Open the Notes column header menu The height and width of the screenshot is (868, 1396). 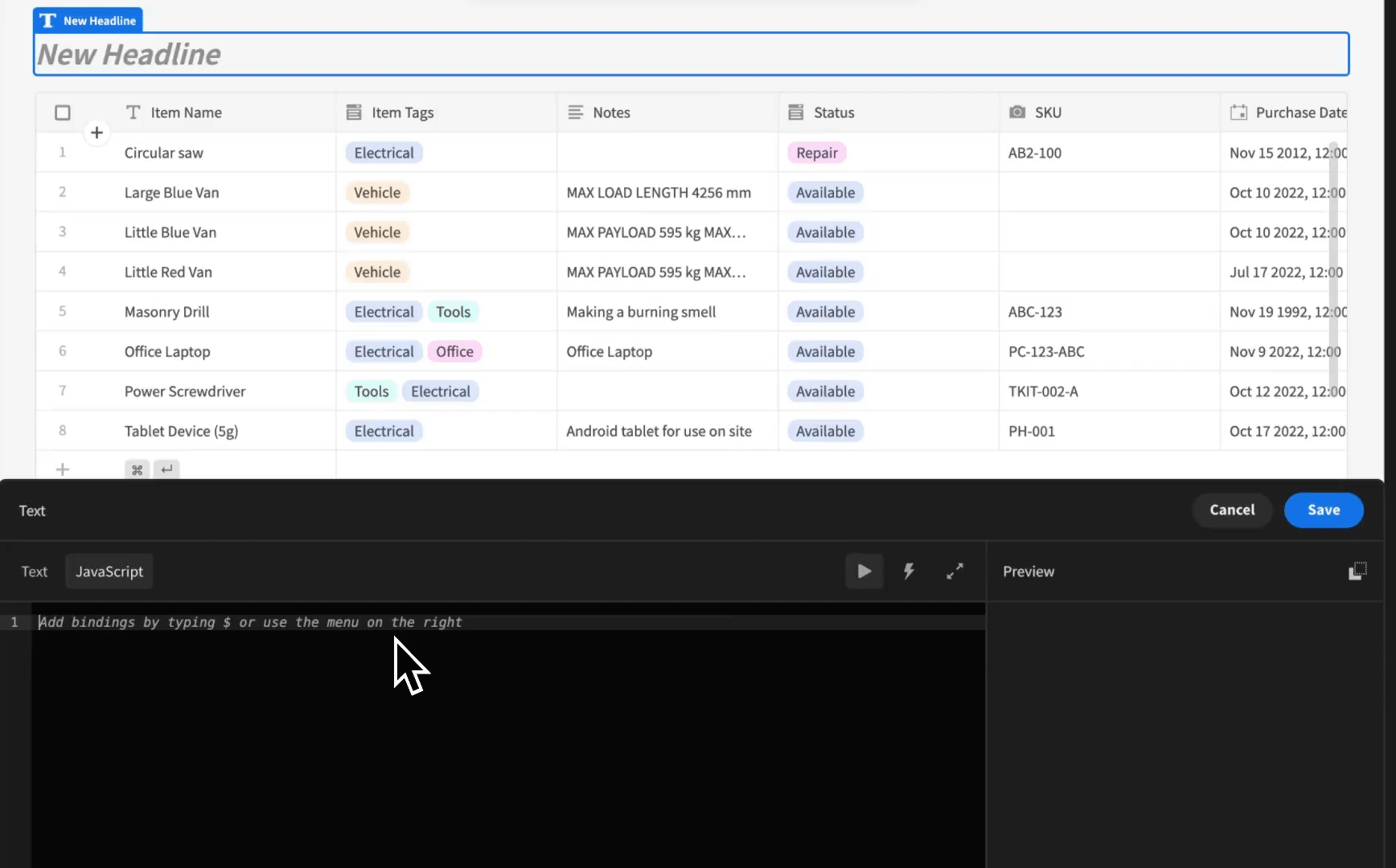(x=611, y=113)
